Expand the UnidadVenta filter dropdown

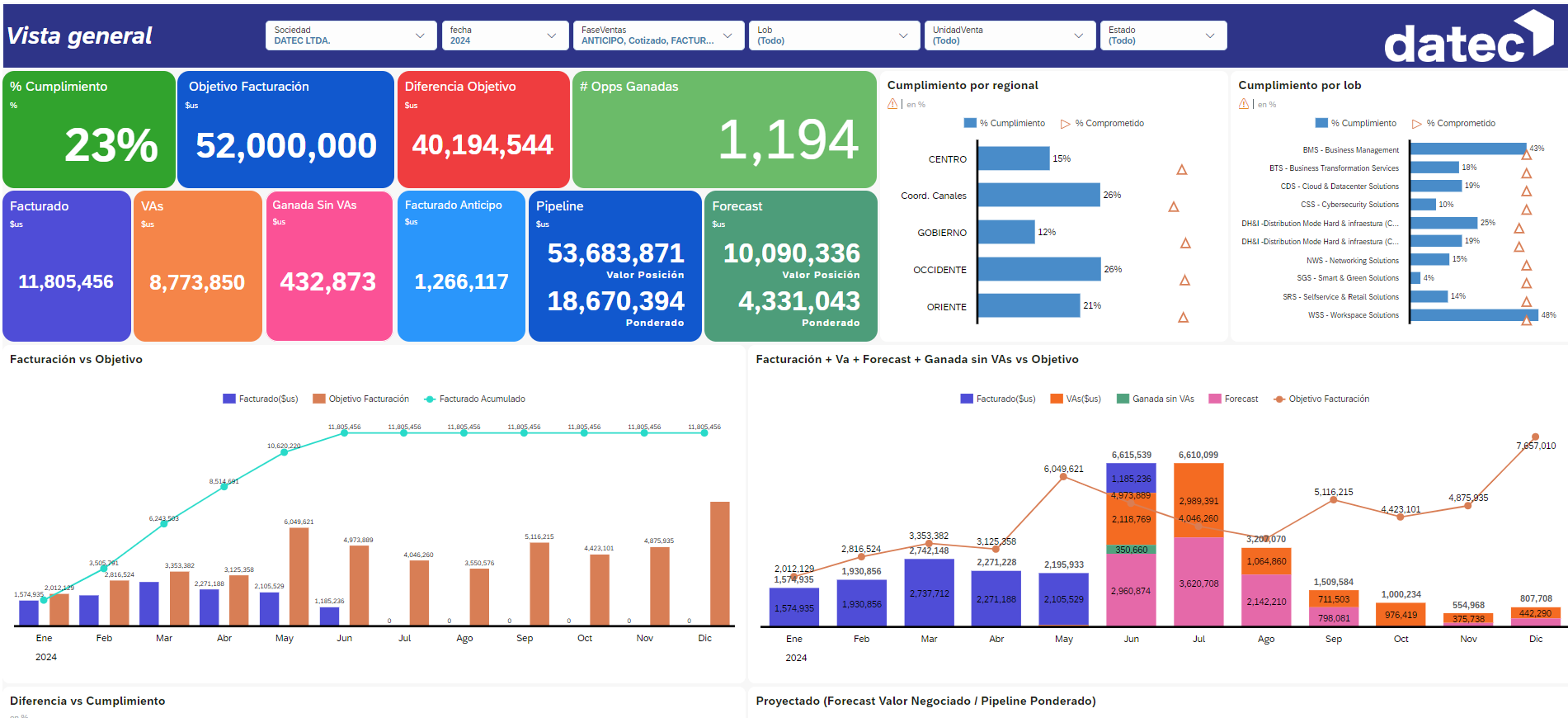[1009, 35]
